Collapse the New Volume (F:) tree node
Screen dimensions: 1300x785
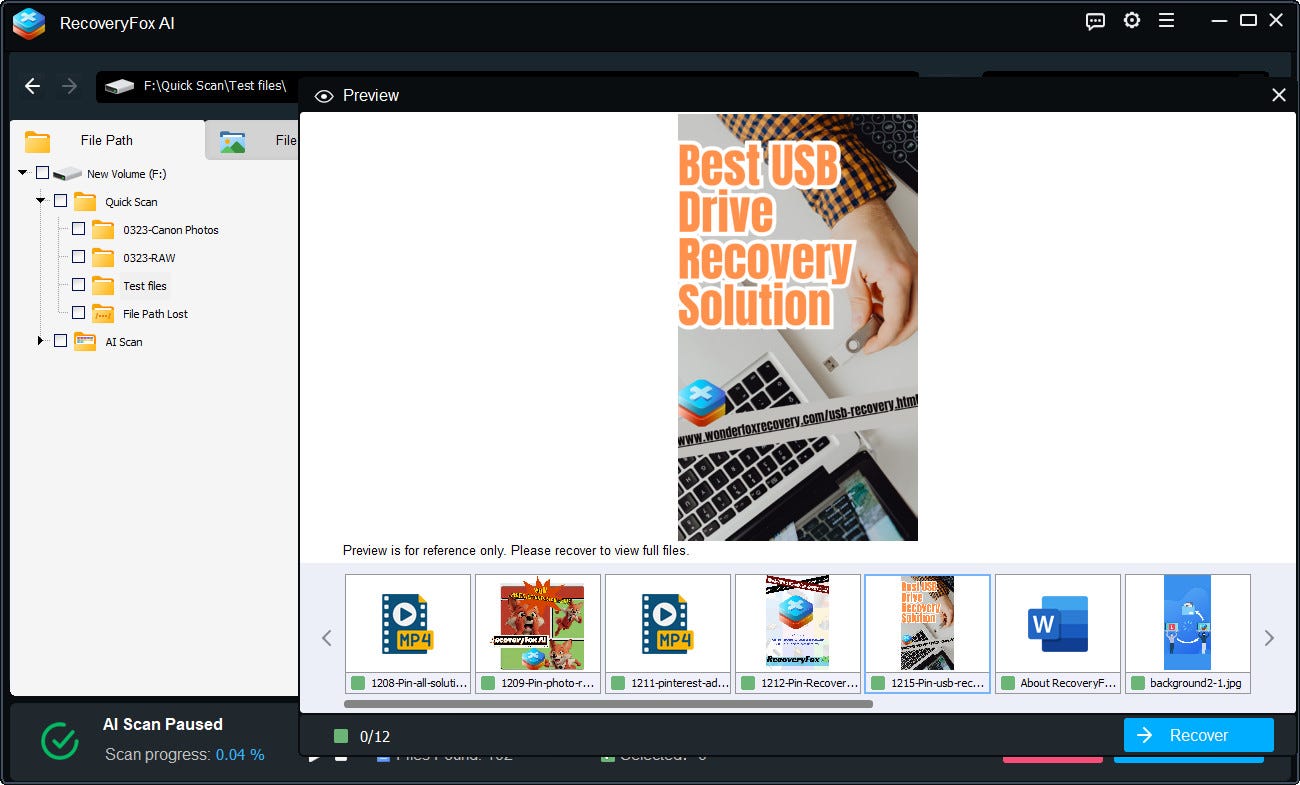coord(22,173)
